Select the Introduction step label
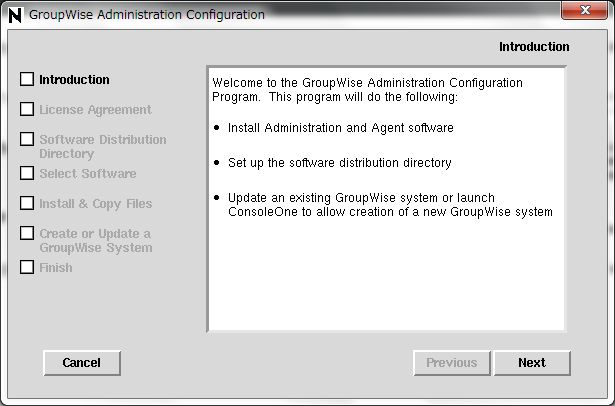 [x=74, y=80]
